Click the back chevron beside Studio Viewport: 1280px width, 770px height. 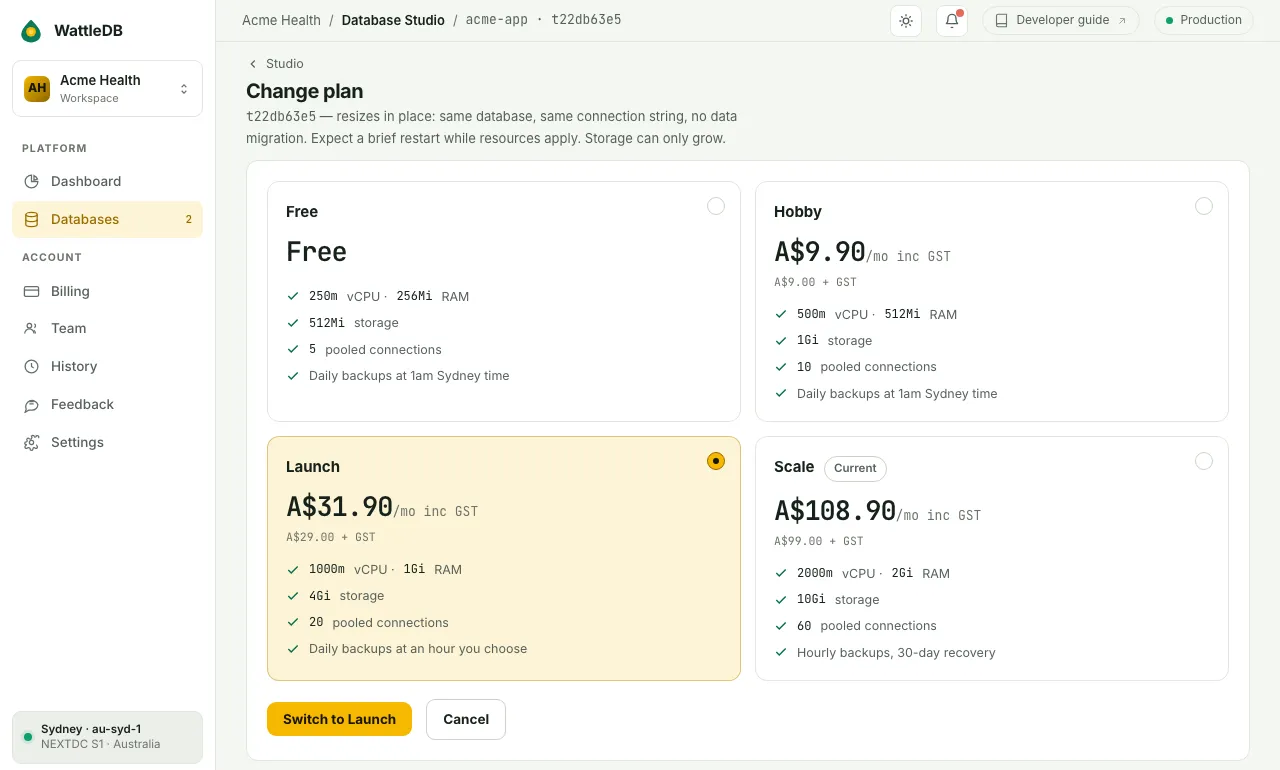(253, 64)
